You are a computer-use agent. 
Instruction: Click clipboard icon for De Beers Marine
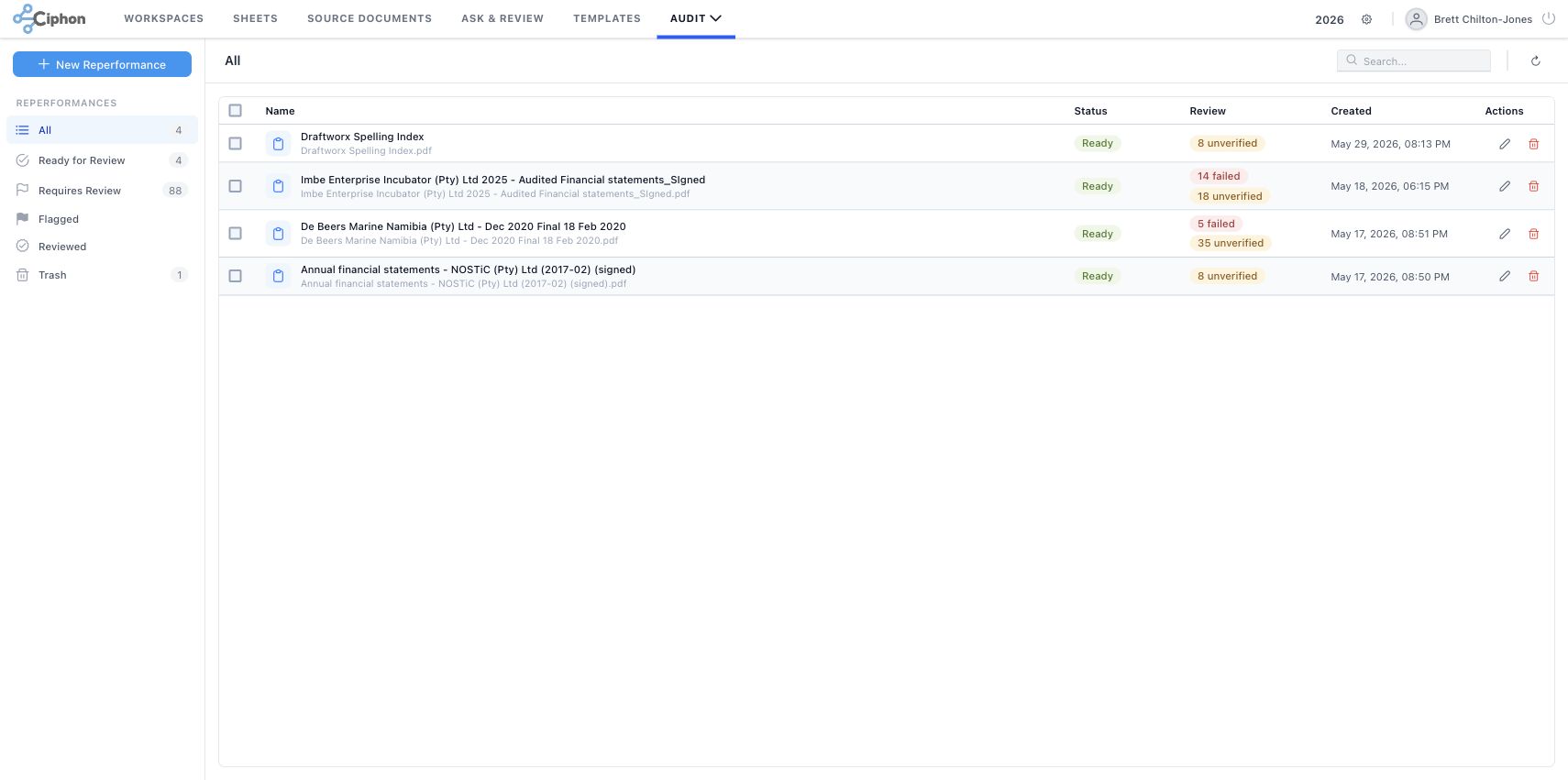(x=278, y=234)
